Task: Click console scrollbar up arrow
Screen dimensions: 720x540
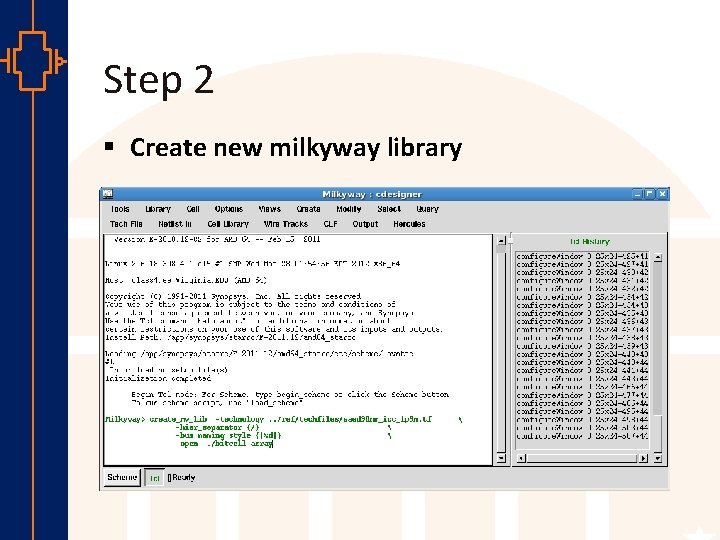Action: [x=501, y=240]
